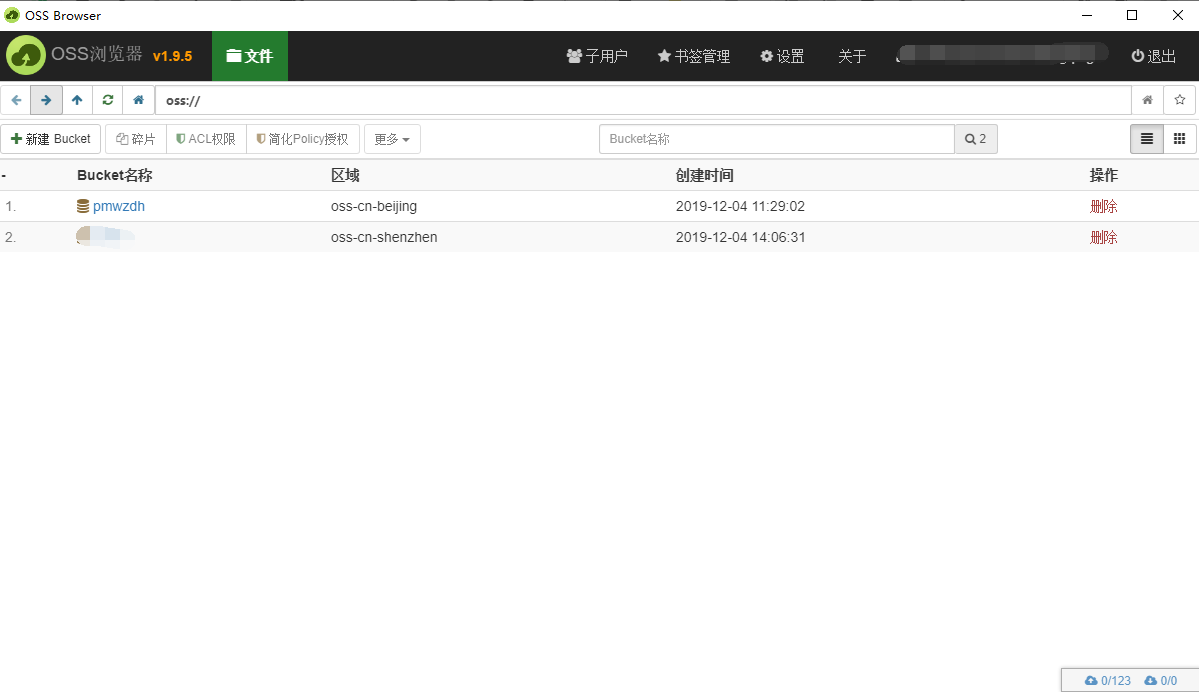Click the Bucket名称 column header
This screenshot has width=1199, height=692.
(x=115, y=175)
